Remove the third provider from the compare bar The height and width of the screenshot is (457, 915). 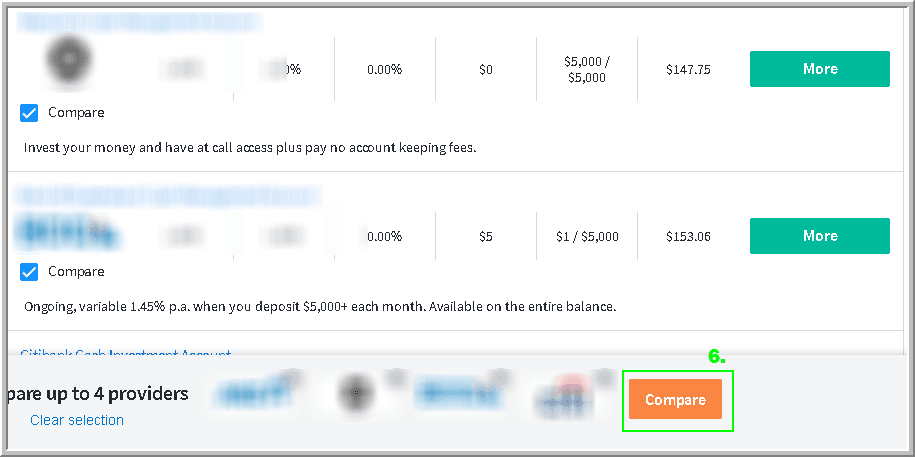click(501, 378)
